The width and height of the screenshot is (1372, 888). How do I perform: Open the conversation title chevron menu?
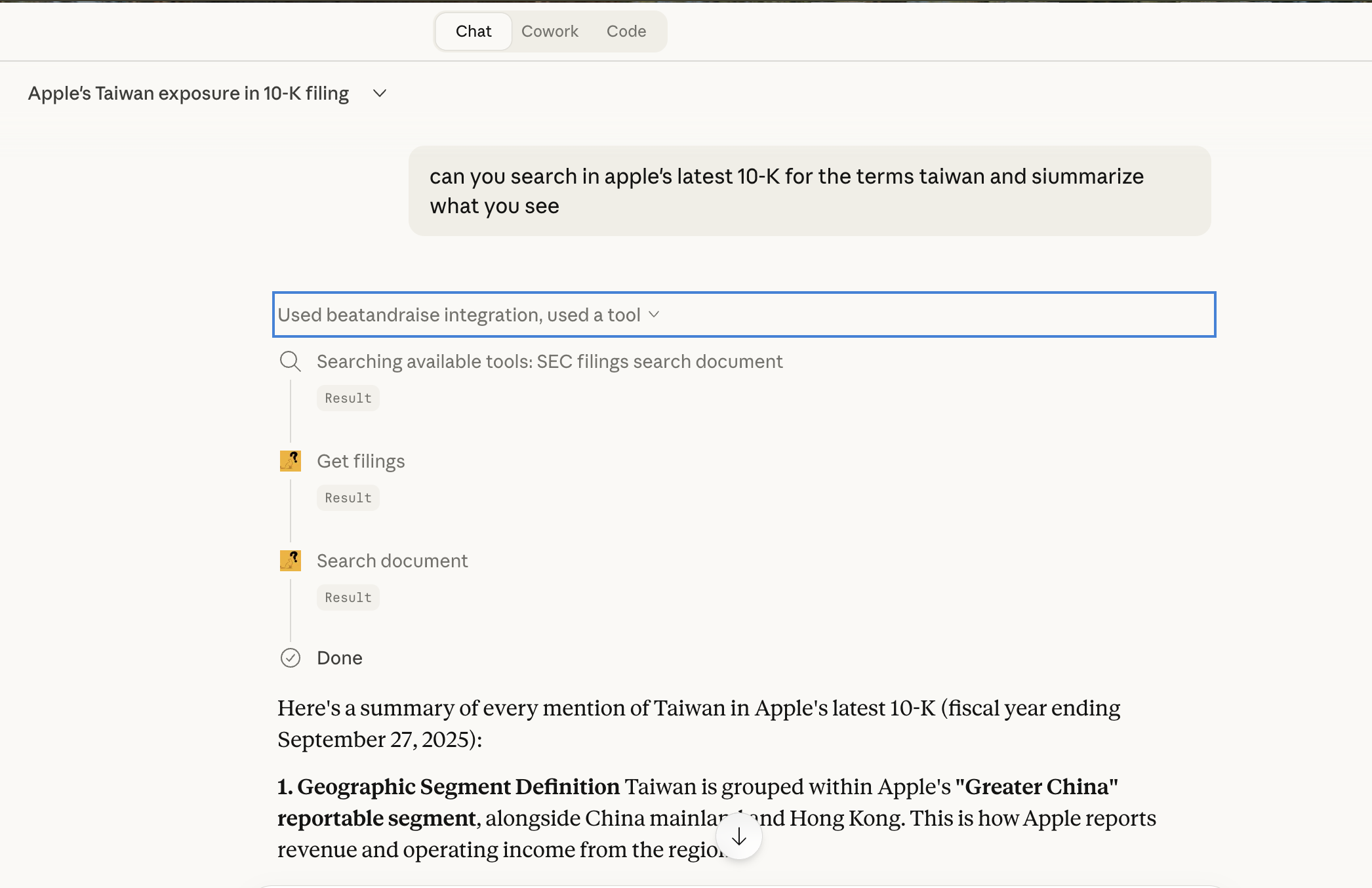click(x=379, y=94)
